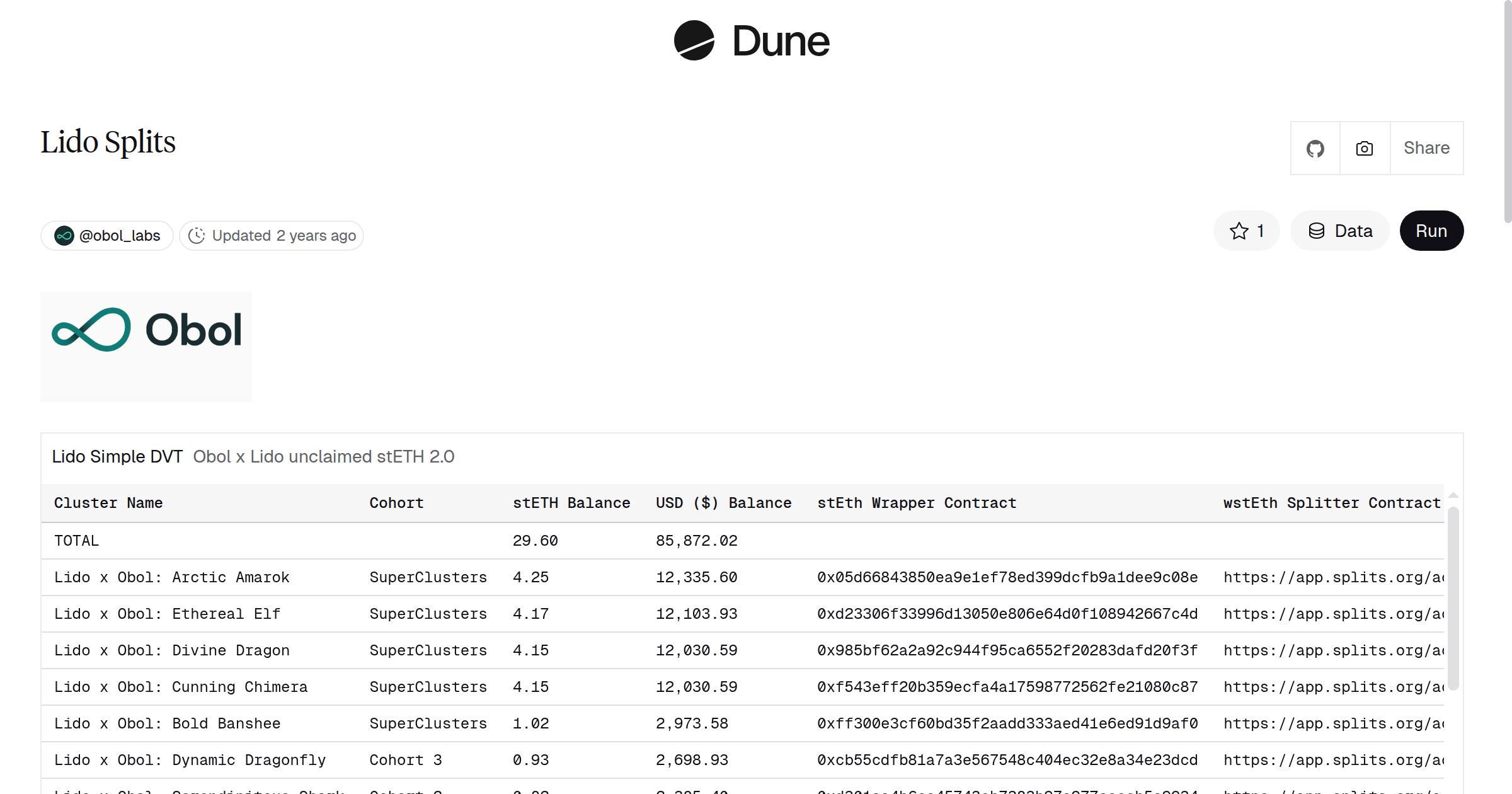The height and width of the screenshot is (794, 1512).
Task: Click the obol_labs avatar icon
Action: point(64,236)
